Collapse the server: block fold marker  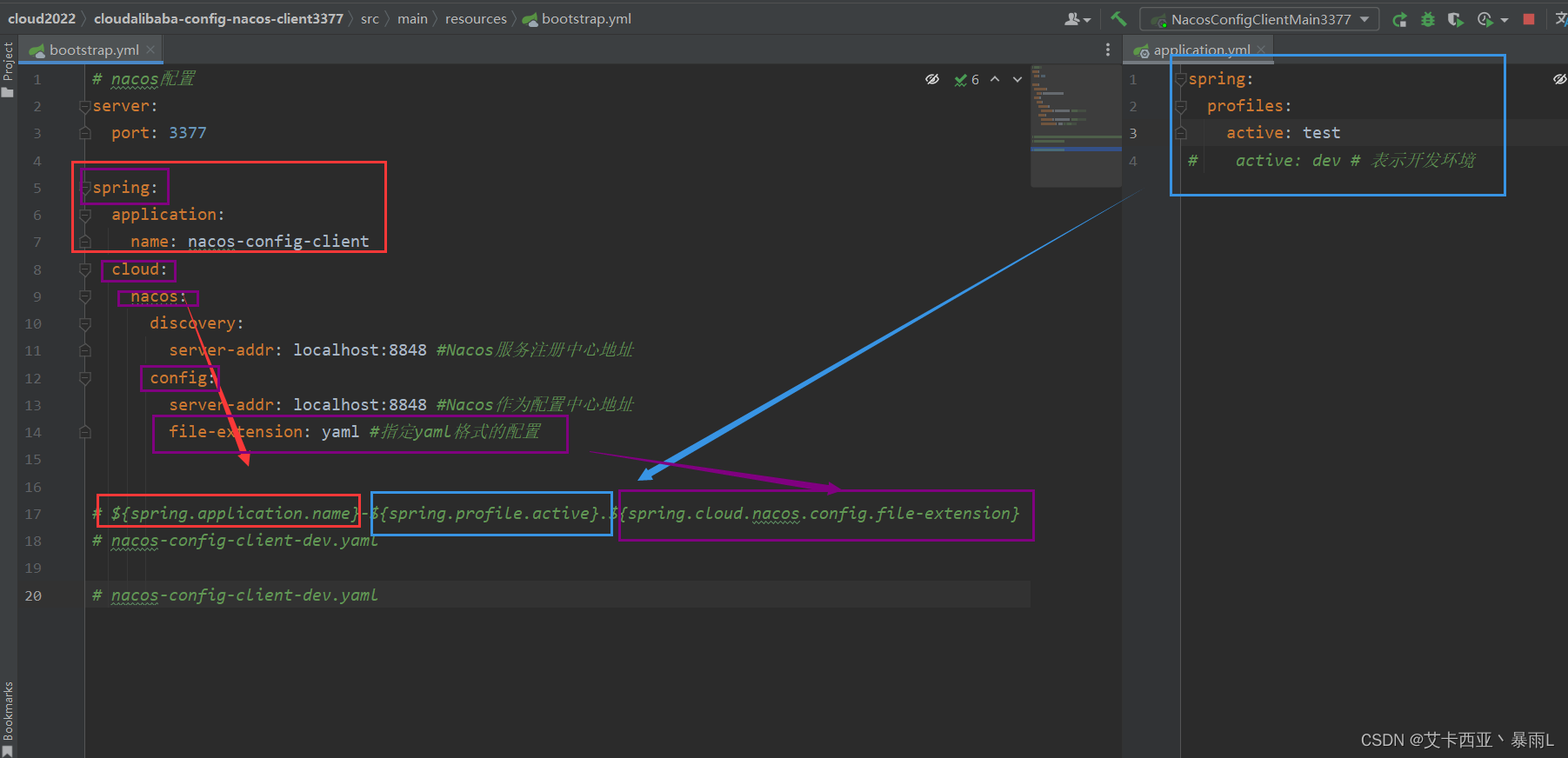[x=85, y=106]
